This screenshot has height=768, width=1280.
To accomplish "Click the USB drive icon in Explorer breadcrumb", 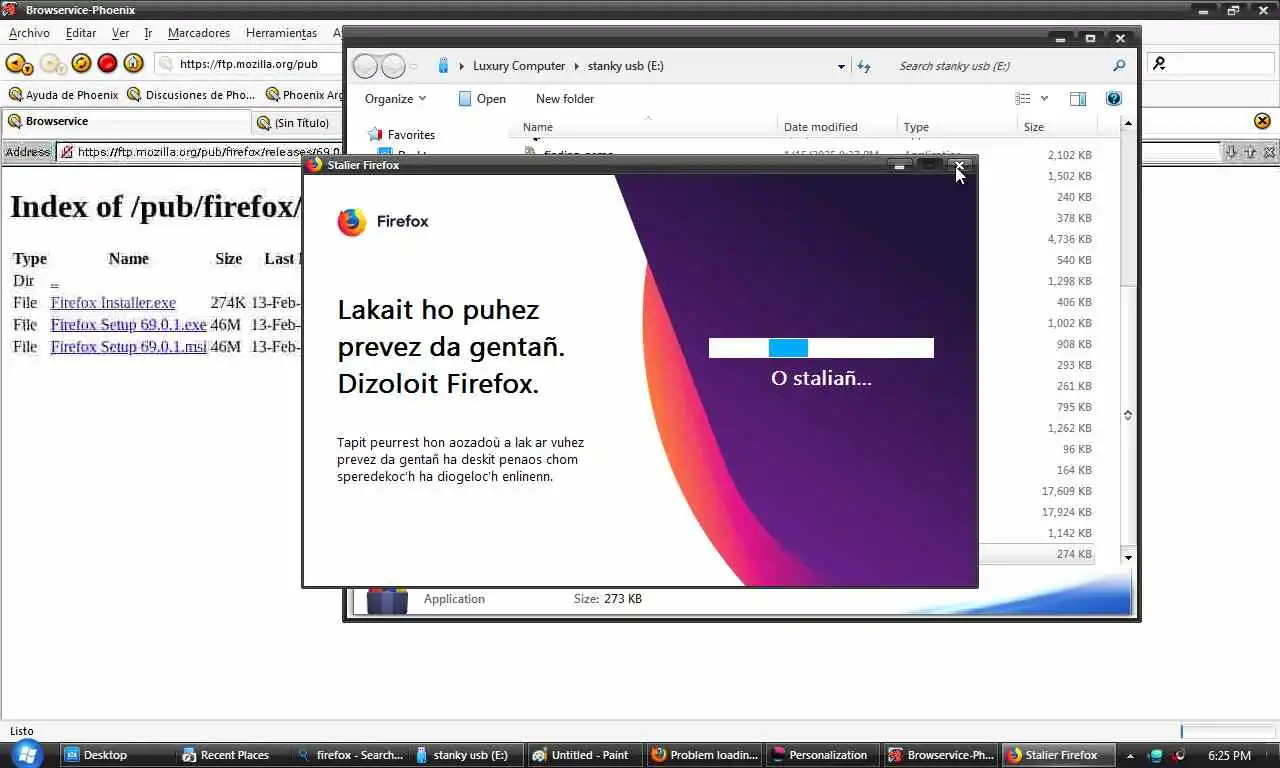I will (x=443, y=66).
